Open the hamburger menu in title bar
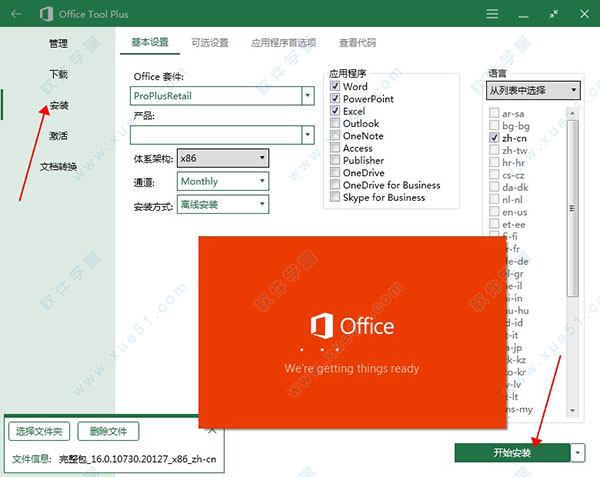The image size is (600, 477). click(x=491, y=14)
